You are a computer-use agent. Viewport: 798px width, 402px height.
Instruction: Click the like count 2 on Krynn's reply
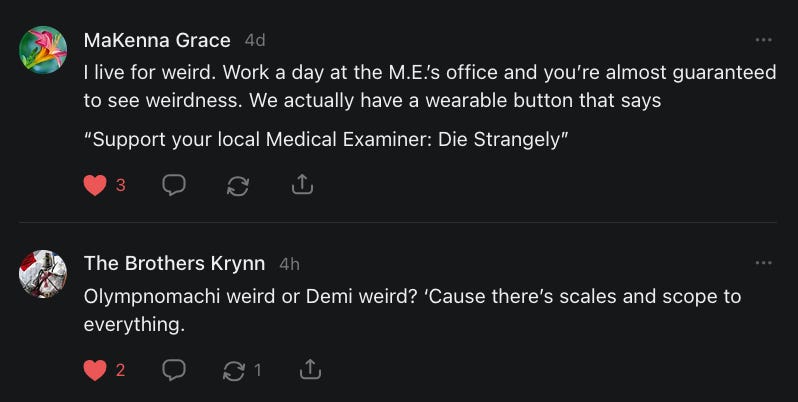pos(121,370)
